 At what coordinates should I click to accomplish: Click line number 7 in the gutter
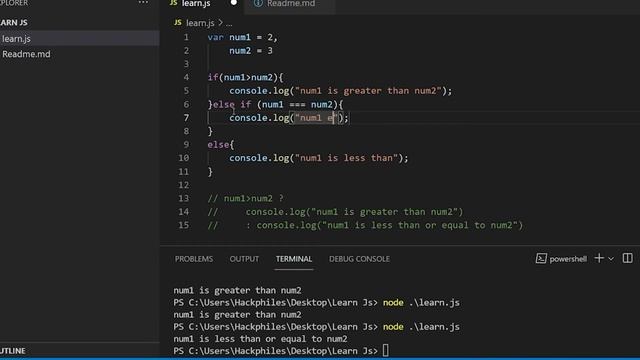(x=186, y=118)
